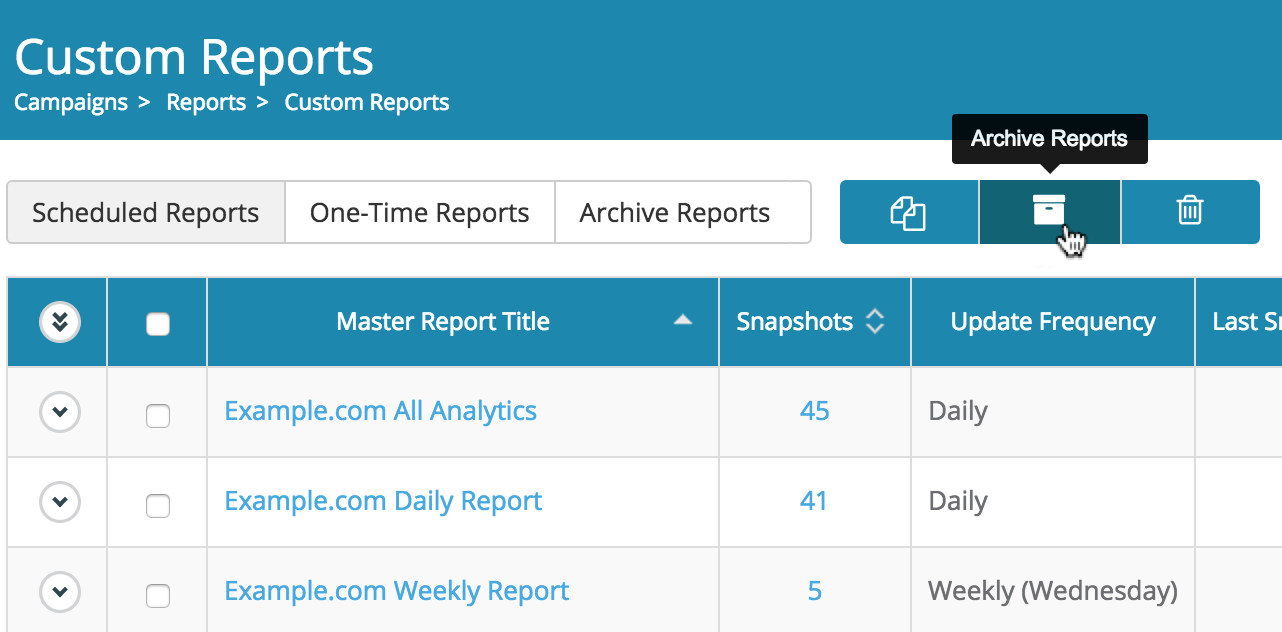Viewport: 1282px width, 632px height.
Task: Navigate to Campaigns via the breadcrumb
Action: tap(71, 102)
